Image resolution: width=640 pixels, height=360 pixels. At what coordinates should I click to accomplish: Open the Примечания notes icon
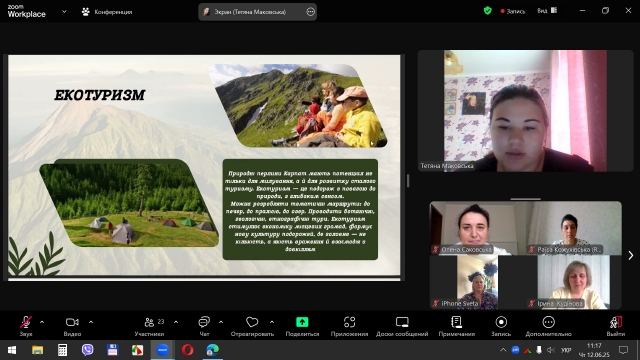pos(456,322)
